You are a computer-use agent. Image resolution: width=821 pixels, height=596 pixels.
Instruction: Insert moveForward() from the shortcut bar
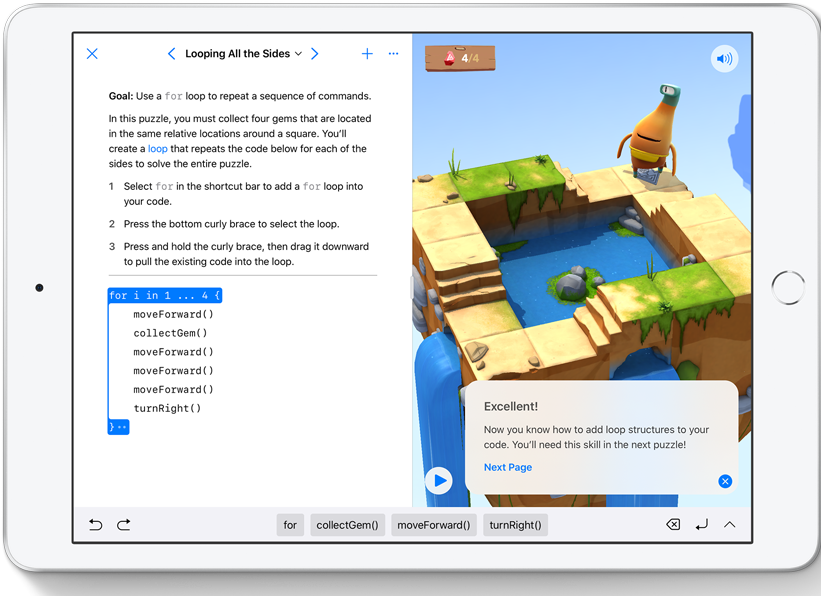[x=434, y=525]
